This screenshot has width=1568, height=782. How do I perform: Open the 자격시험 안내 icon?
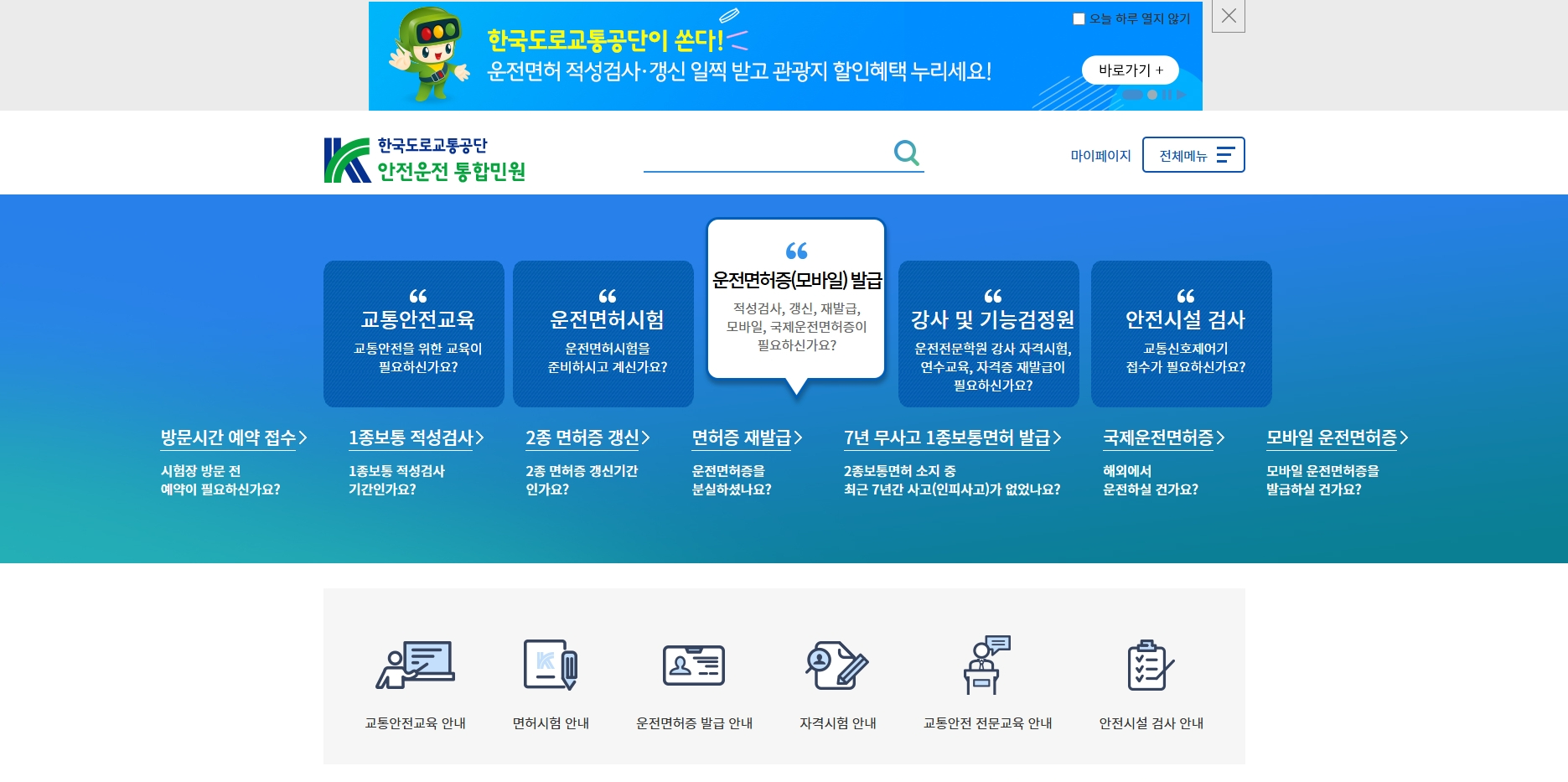[x=837, y=665]
